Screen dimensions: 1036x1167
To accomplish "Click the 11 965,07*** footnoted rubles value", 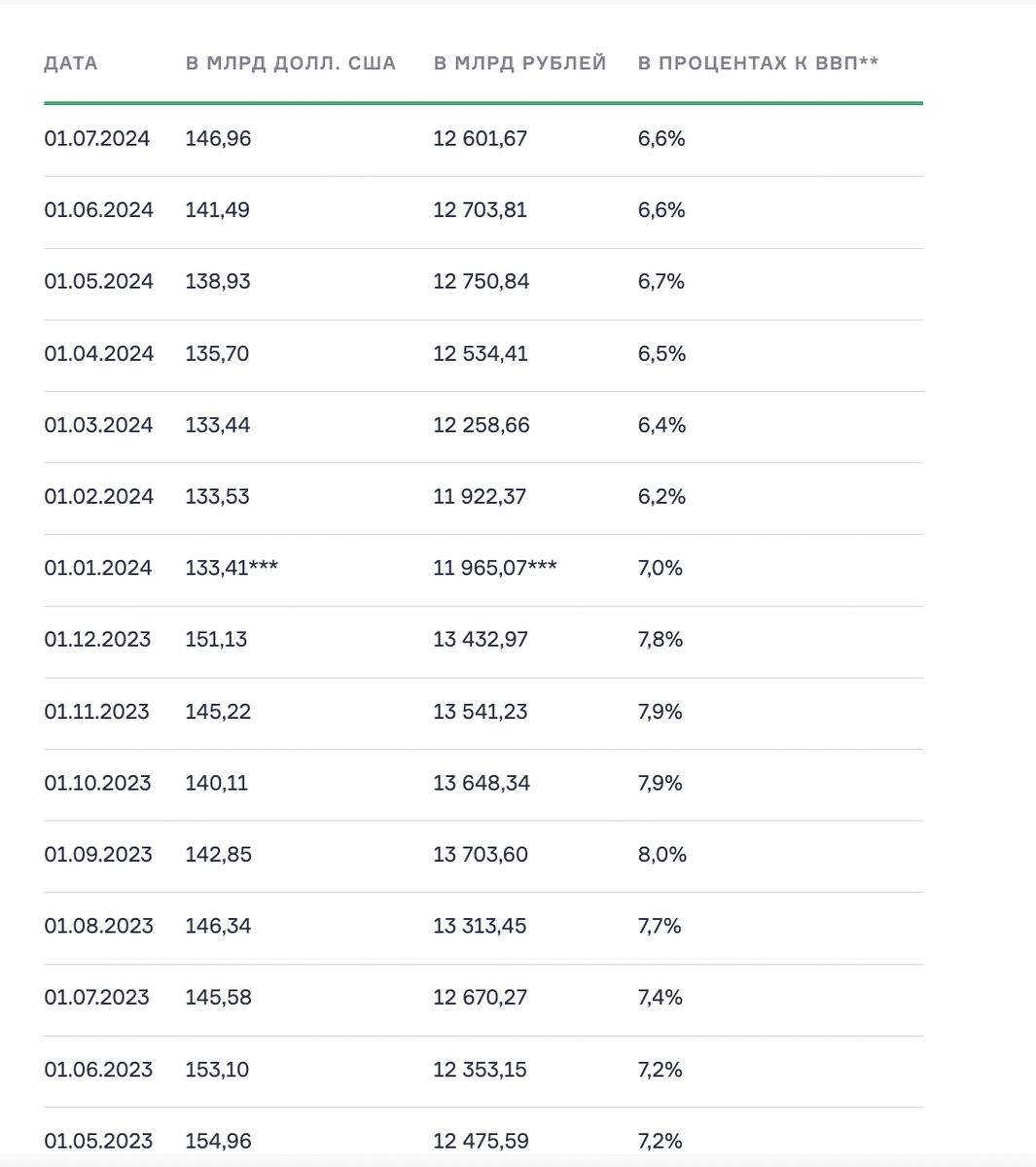I will pyautogui.click(x=494, y=568).
